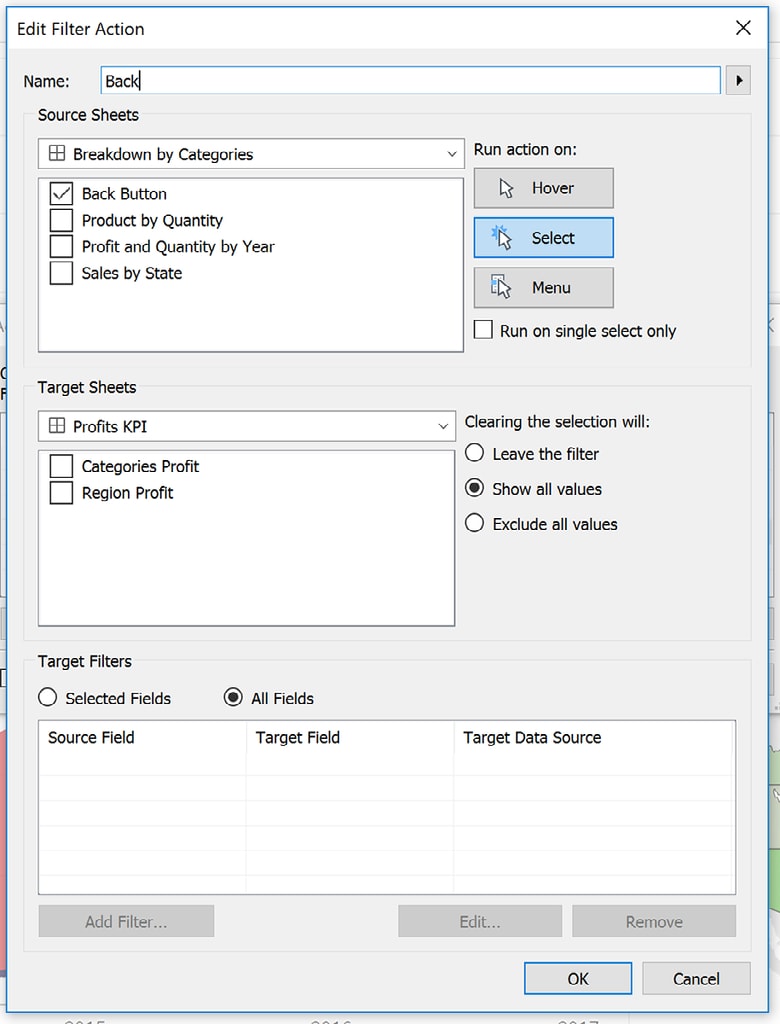Image resolution: width=780 pixels, height=1024 pixels.
Task: Check the Product by Quantity sheet
Action: tap(61, 220)
